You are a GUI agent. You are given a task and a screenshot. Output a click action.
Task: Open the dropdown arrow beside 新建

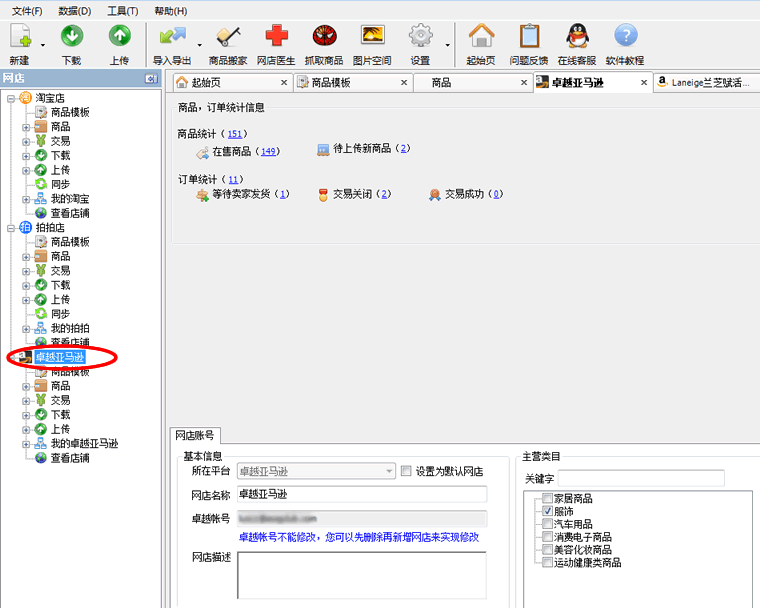[x=43, y=45]
